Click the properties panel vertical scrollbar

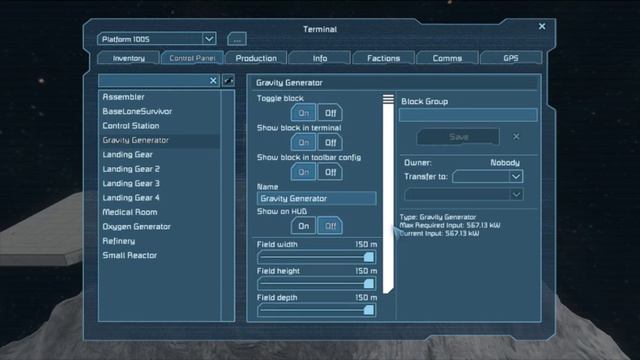(x=388, y=194)
